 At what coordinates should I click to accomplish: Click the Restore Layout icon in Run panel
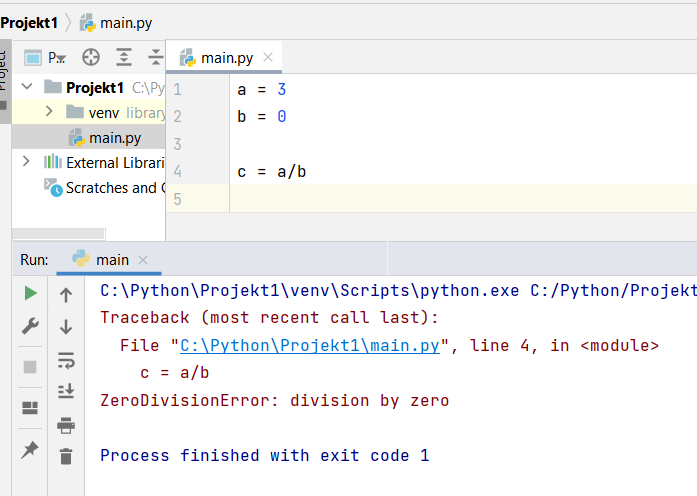pyautogui.click(x=30, y=407)
